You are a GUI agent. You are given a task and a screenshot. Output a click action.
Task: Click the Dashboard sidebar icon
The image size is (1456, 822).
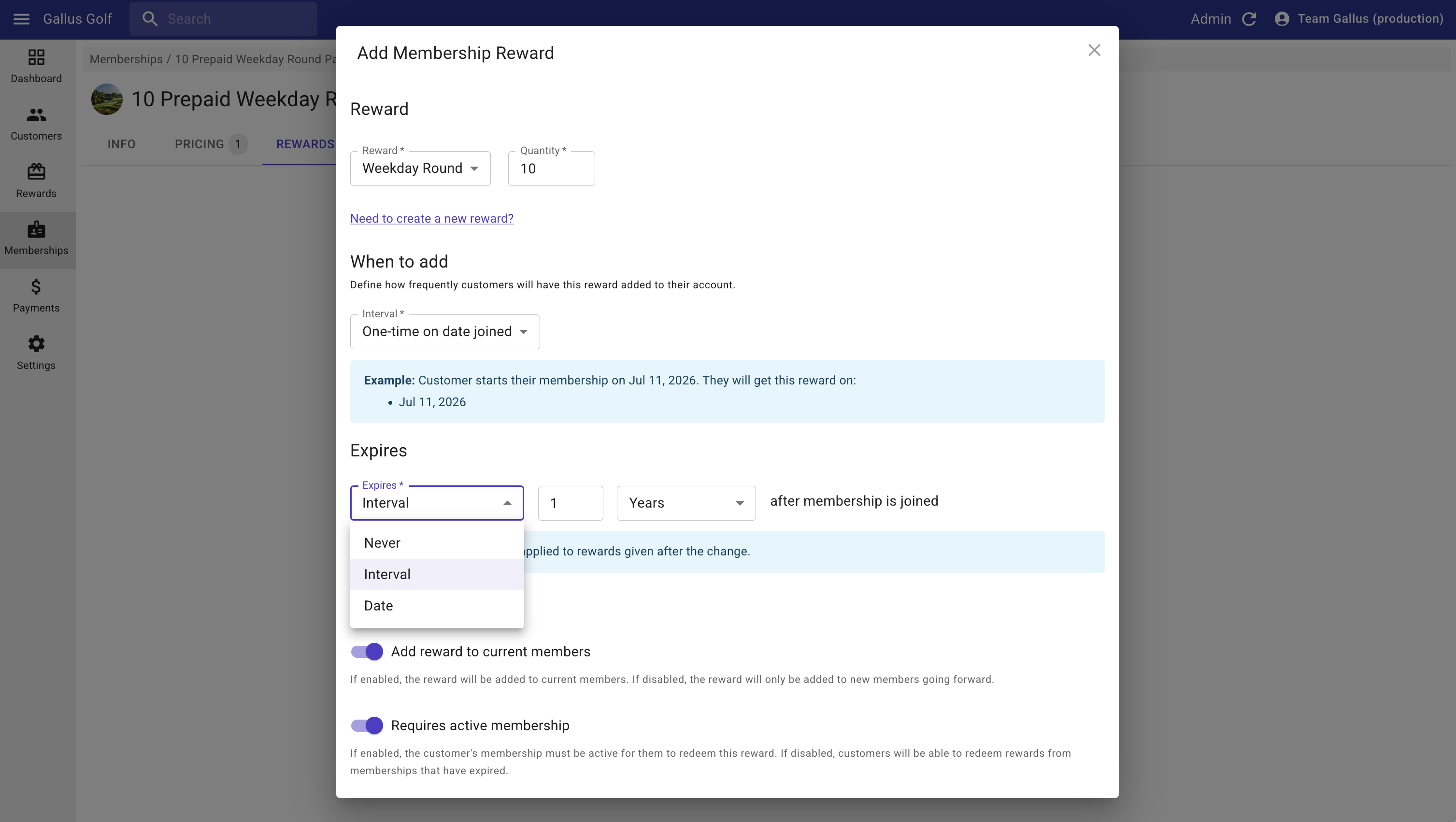coord(36,57)
